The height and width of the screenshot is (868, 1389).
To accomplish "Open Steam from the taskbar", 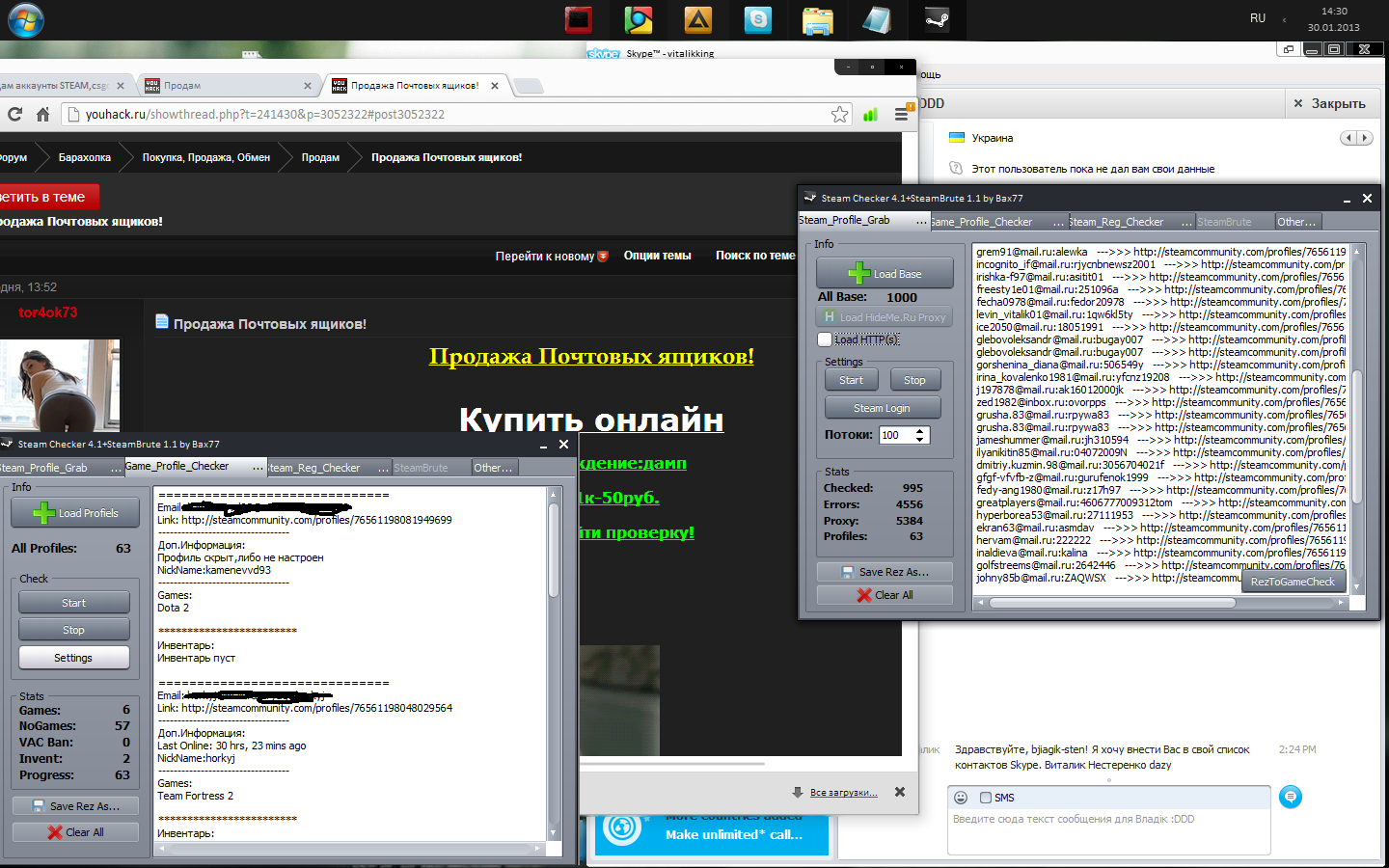I will pos(936,19).
